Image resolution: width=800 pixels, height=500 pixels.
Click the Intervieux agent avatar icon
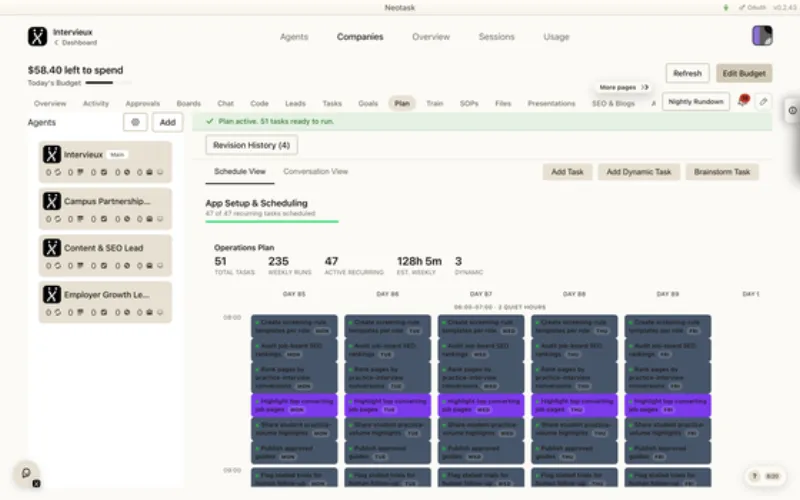(52, 154)
